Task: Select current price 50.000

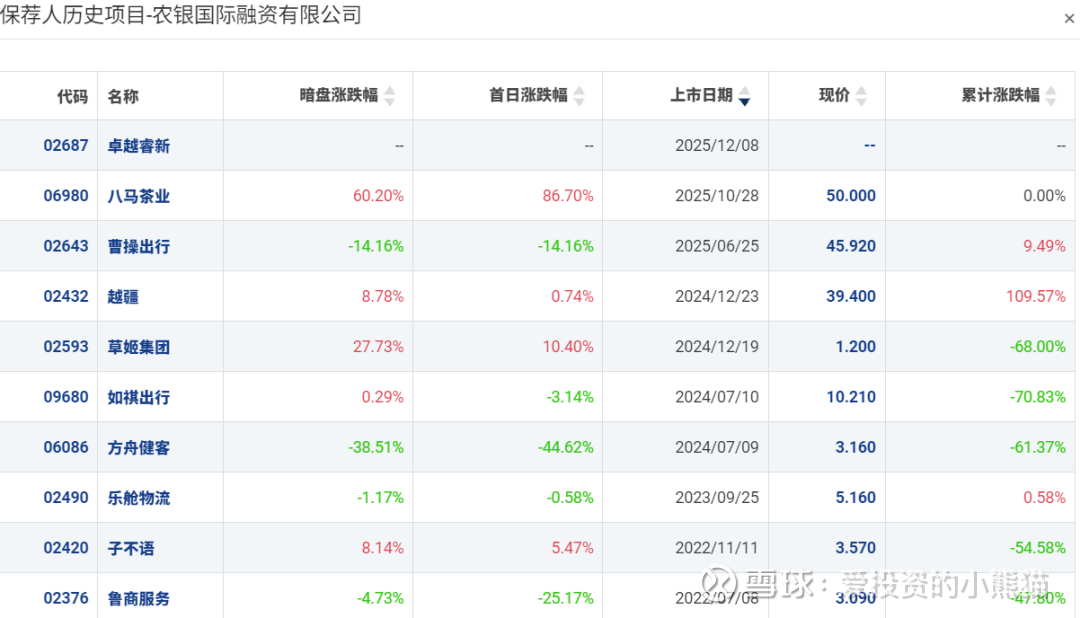Action: tap(851, 196)
